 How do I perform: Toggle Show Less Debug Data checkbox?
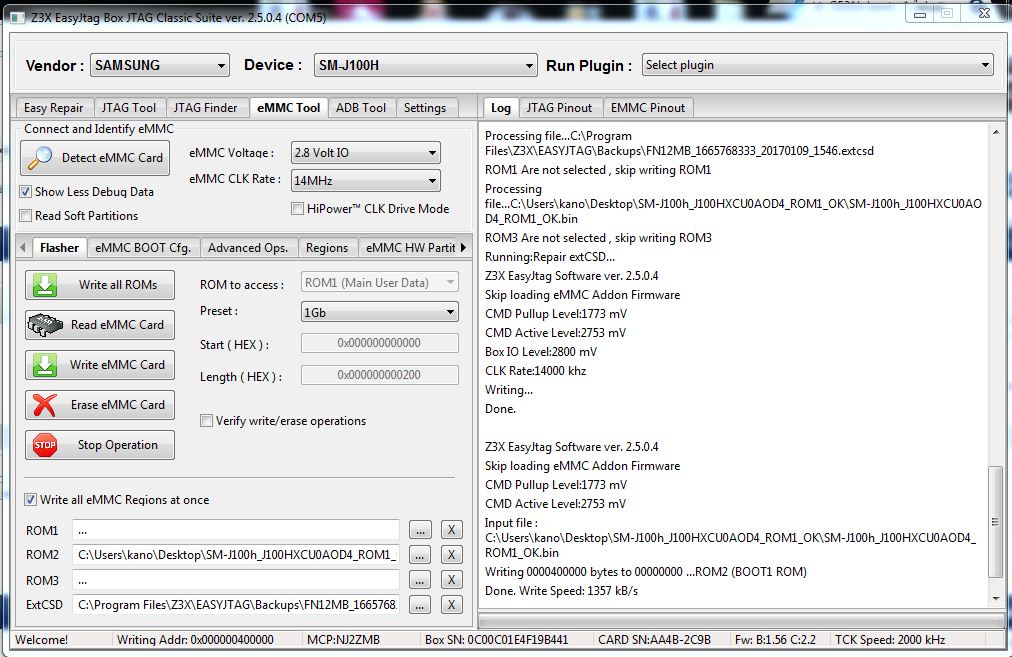[x=25, y=192]
